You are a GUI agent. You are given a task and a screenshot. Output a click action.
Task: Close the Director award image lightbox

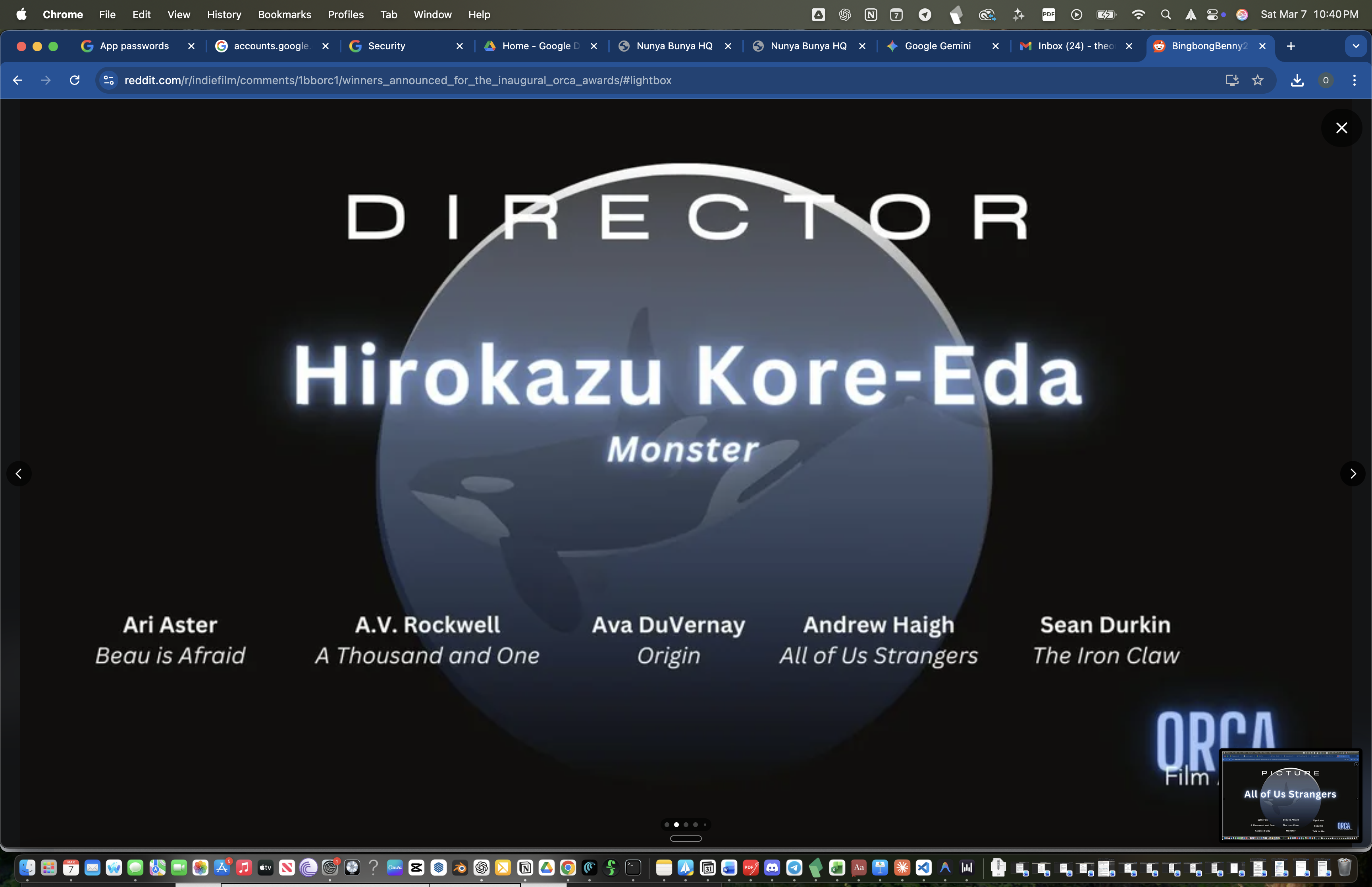(x=1341, y=128)
